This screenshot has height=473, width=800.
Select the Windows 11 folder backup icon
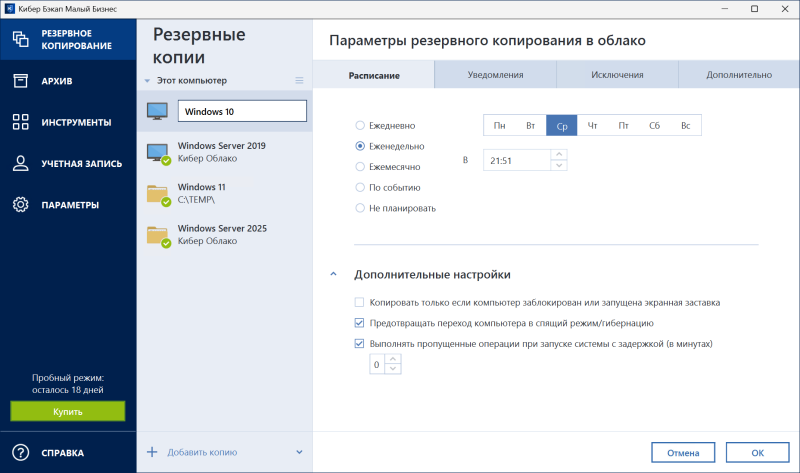[158, 194]
